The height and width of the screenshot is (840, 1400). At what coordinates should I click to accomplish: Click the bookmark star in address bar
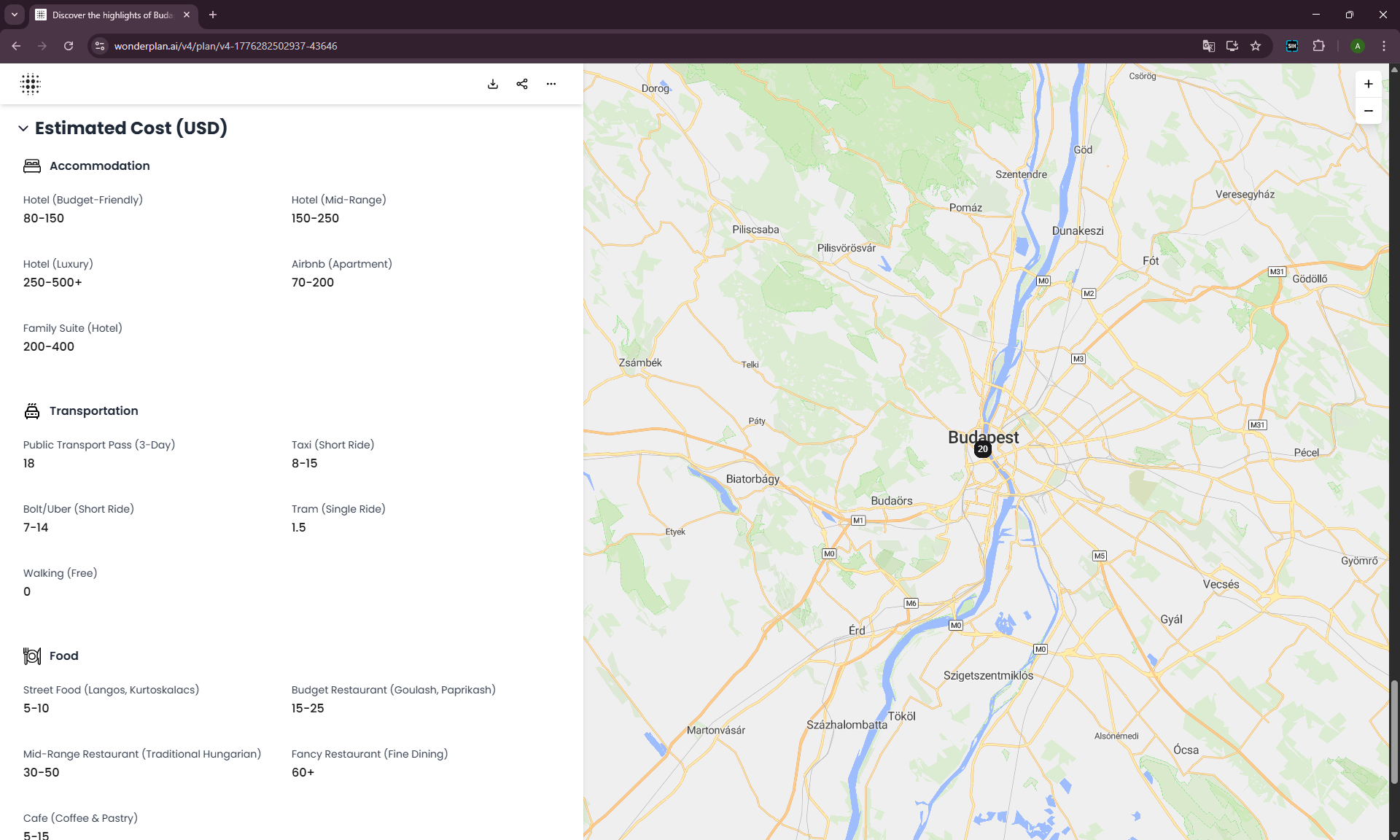(1256, 46)
